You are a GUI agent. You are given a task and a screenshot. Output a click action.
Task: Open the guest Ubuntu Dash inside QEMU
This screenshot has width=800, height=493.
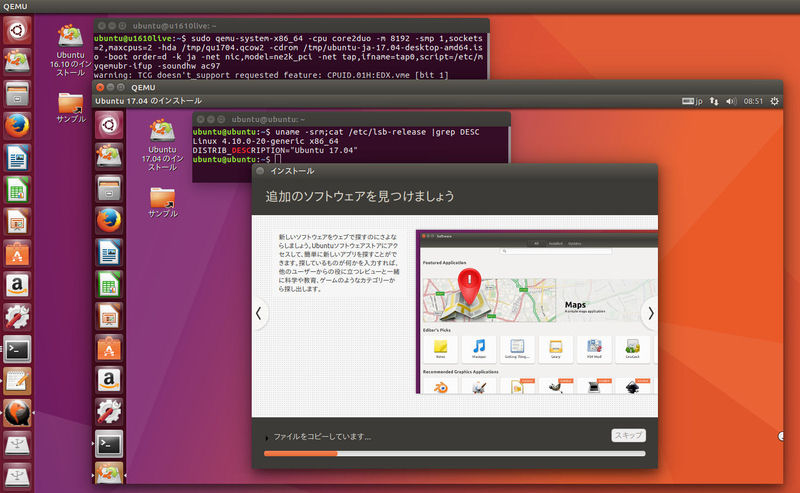[109, 125]
